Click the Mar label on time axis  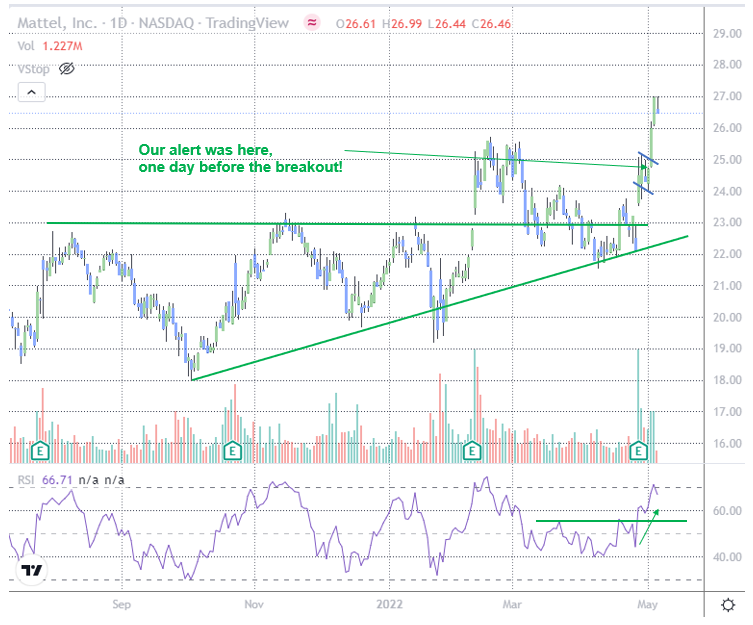[x=512, y=604]
